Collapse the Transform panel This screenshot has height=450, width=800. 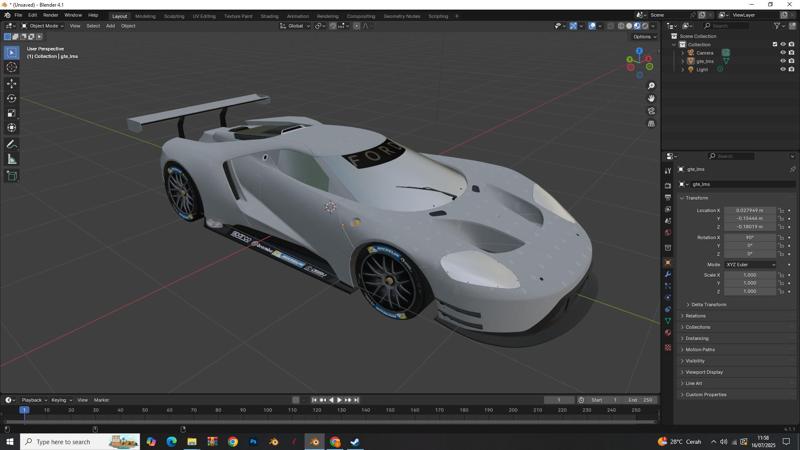pos(696,198)
